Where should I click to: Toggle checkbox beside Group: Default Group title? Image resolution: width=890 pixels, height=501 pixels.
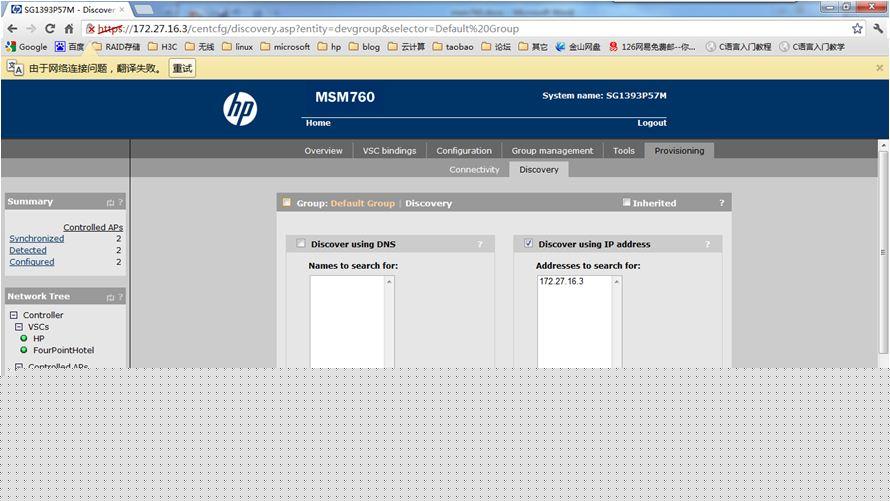[287, 203]
